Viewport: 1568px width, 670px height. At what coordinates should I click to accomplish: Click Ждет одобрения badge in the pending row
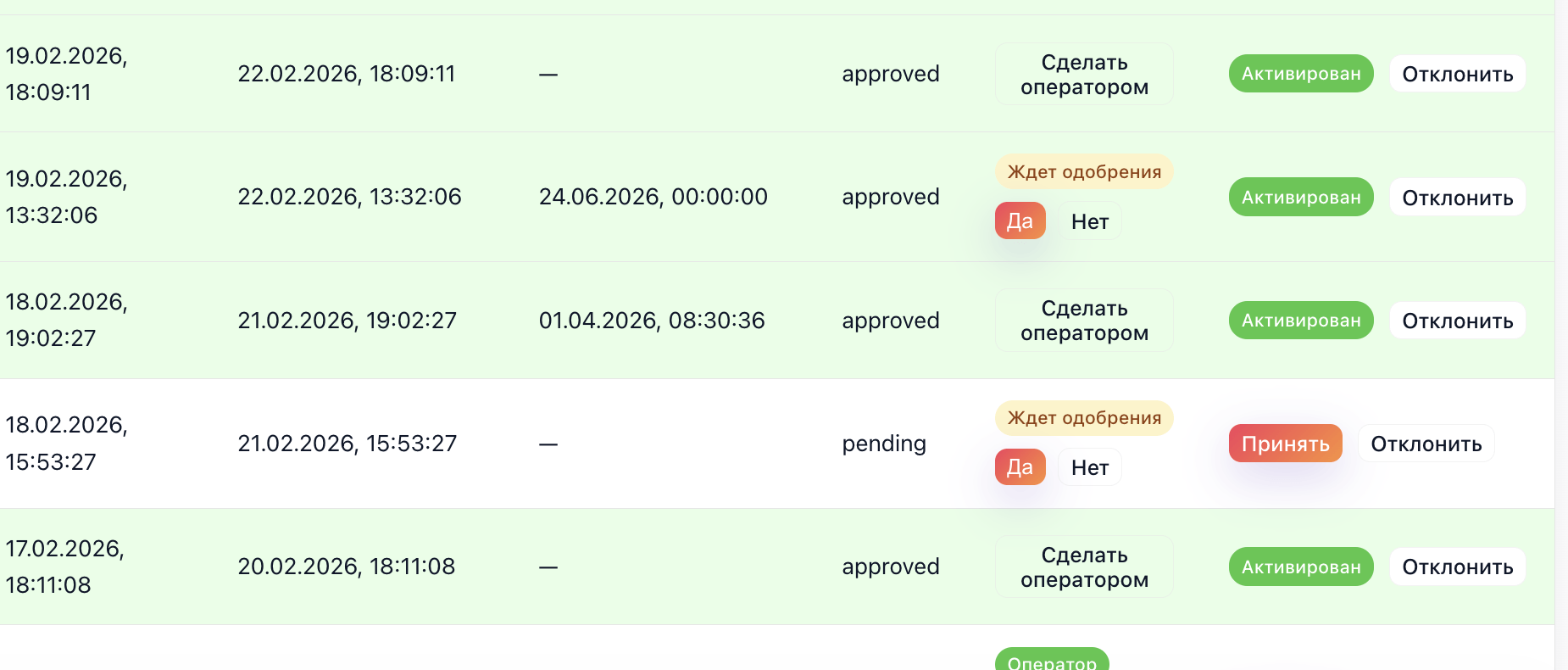tap(1084, 418)
